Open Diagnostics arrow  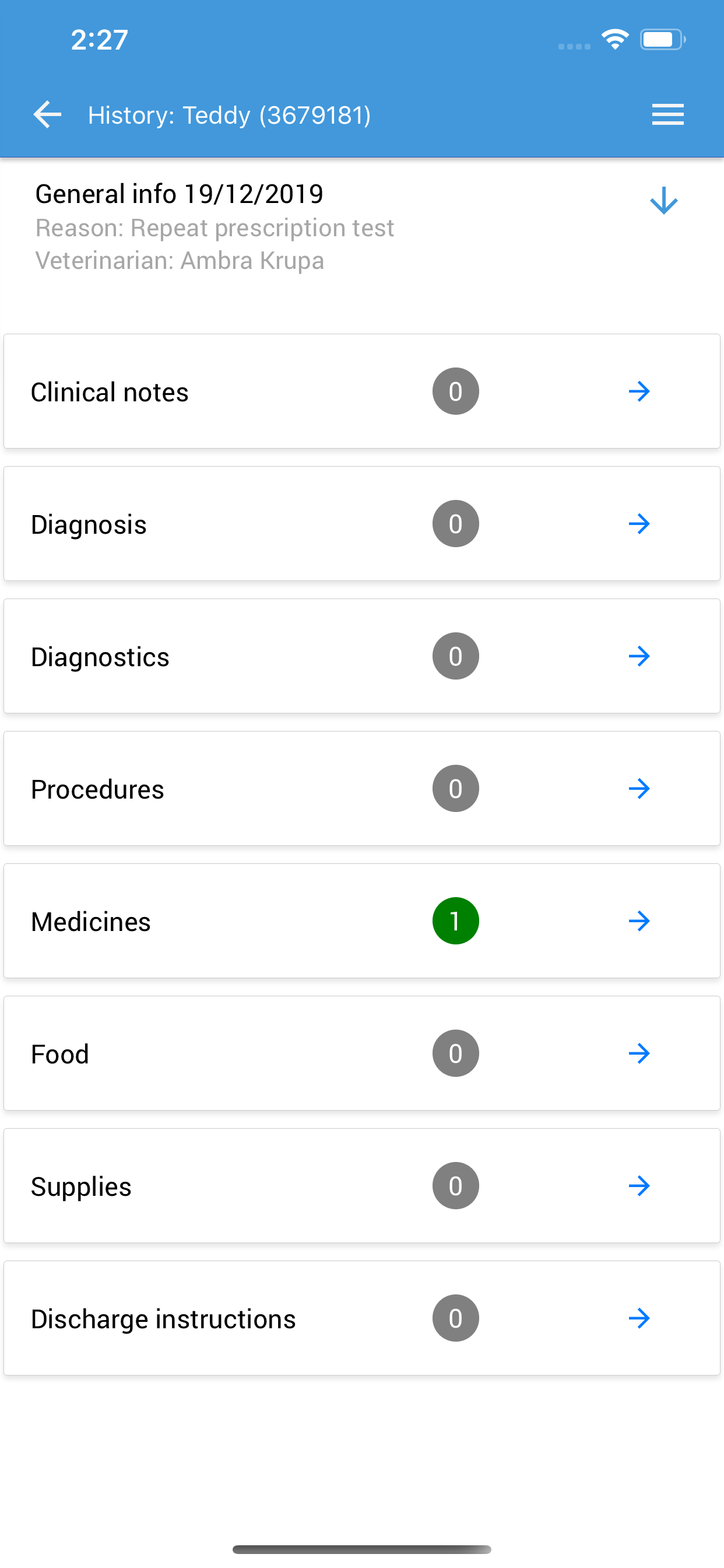click(639, 656)
